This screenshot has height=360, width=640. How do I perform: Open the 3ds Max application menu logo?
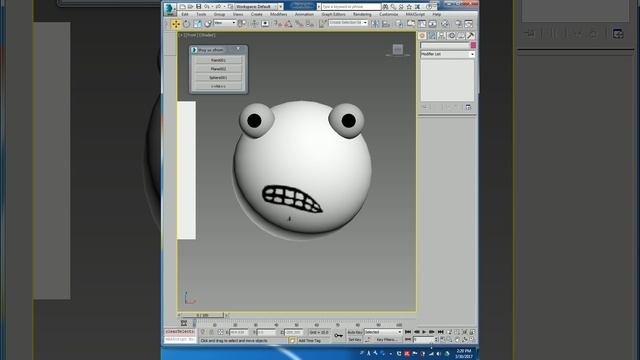tap(170, 9)
